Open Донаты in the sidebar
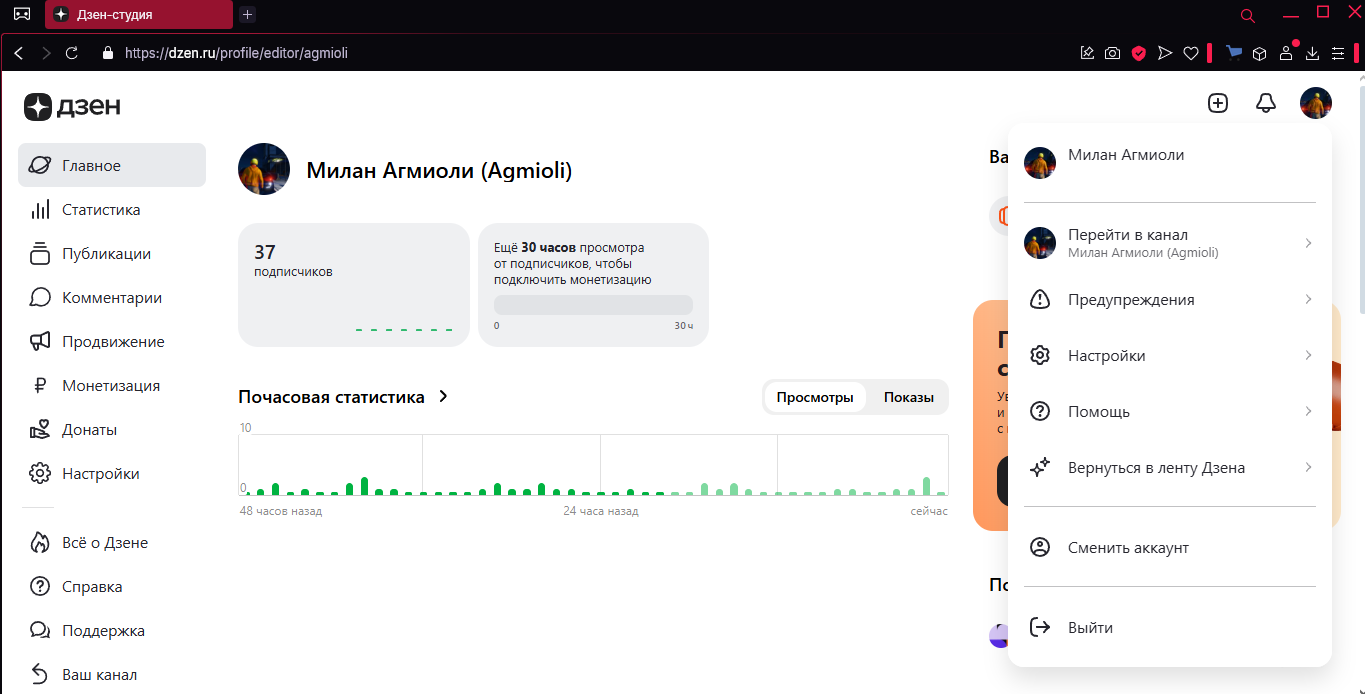Screen dimensions: 1365x694 (x=112, y=429)
